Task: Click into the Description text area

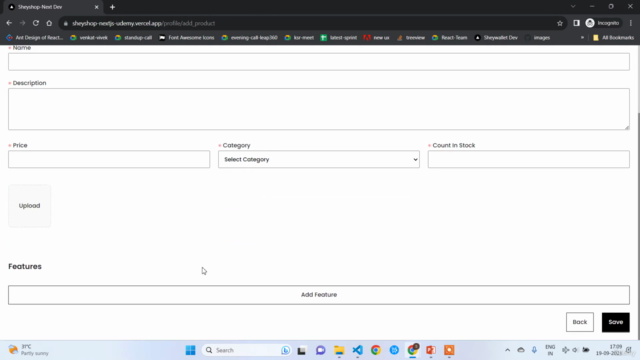Action: coord(319,109)
